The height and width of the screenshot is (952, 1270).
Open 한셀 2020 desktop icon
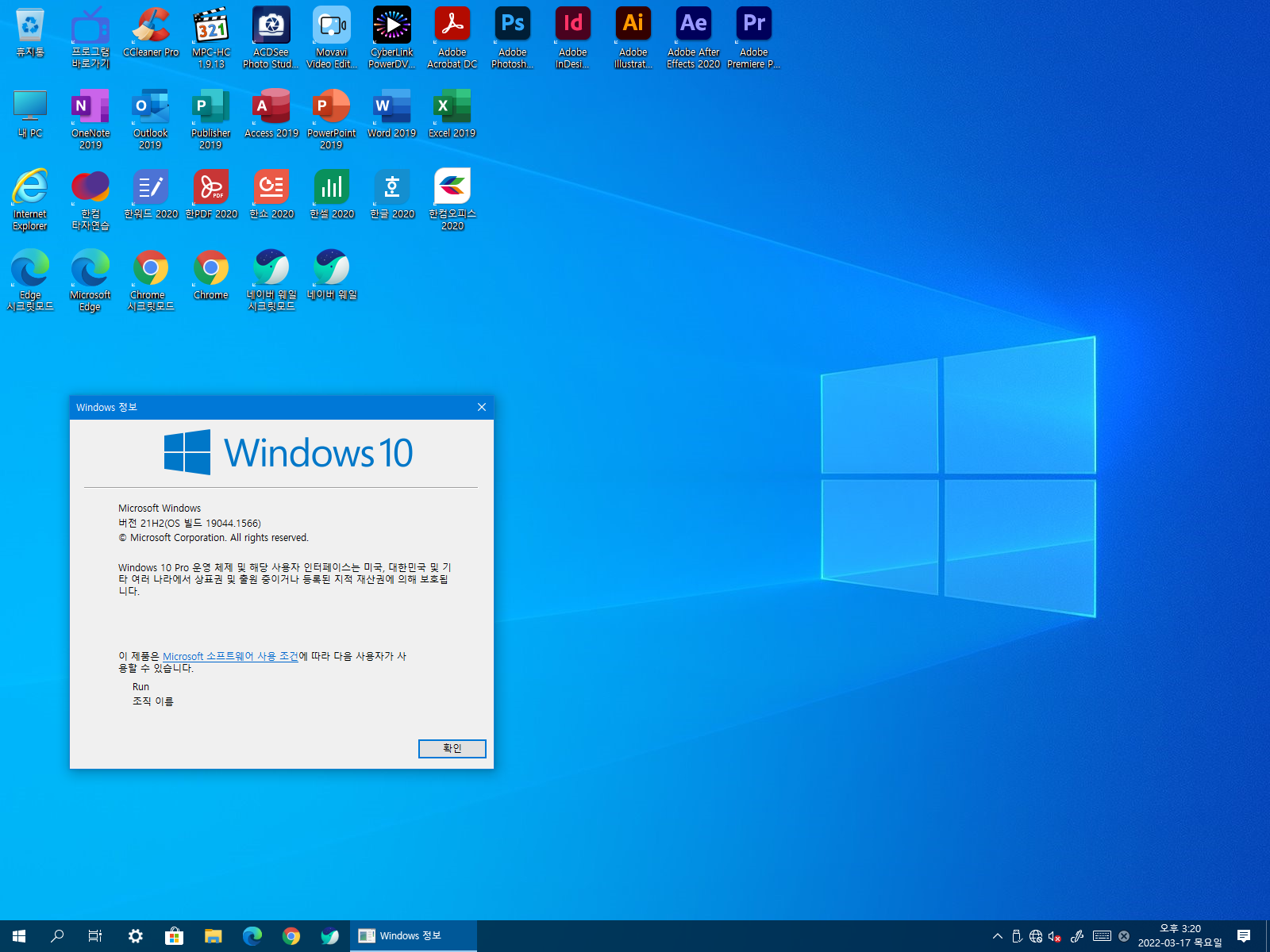click(332, 194)
